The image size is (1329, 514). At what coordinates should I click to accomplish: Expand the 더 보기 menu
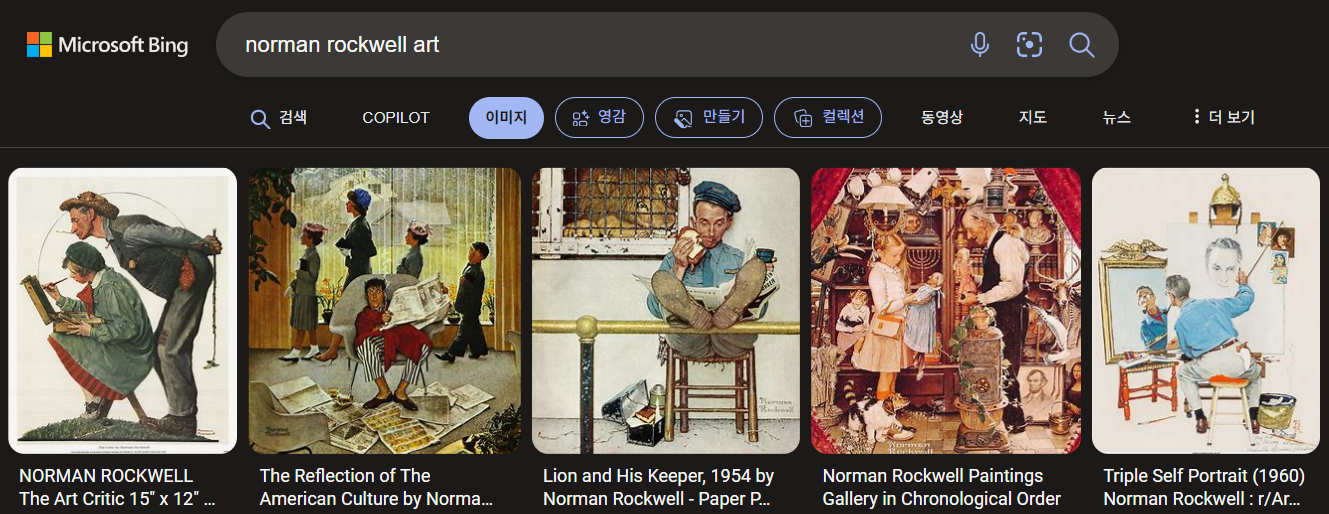coord(1223,118)
